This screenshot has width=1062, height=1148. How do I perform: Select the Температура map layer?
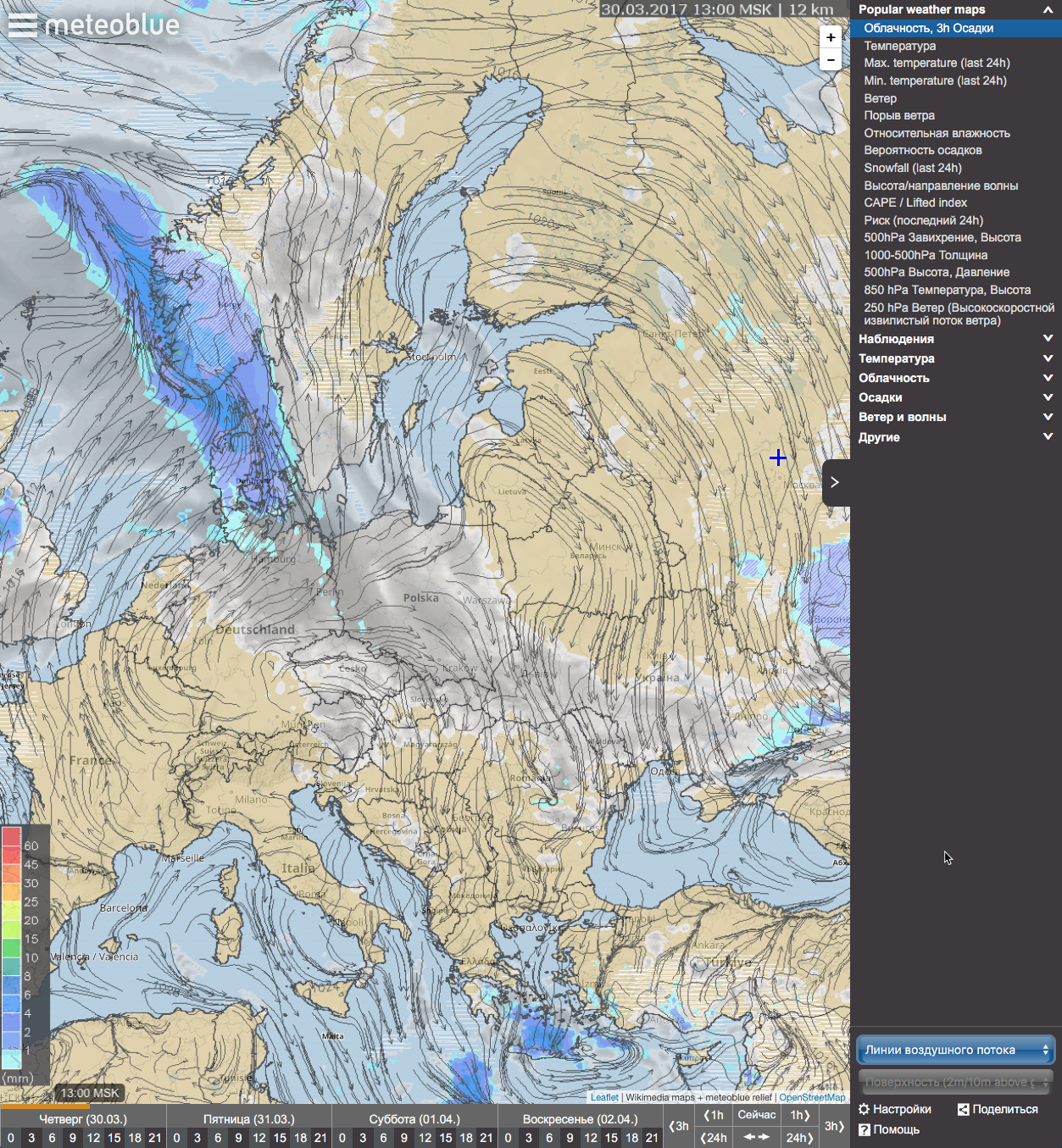point(899,46)
